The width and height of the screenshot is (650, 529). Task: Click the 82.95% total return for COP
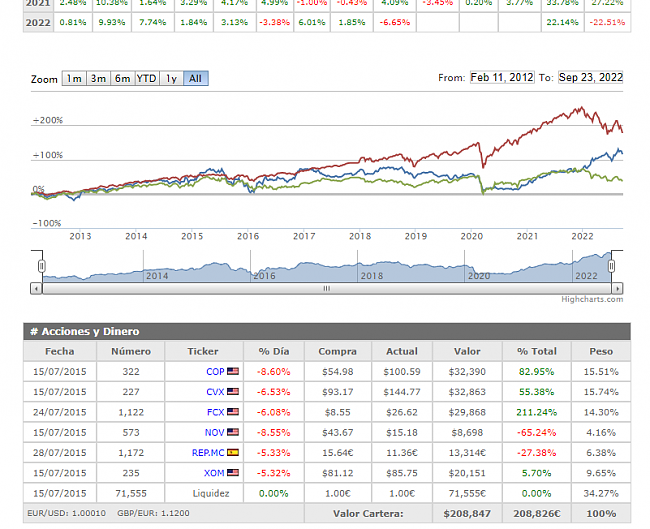[536, 372]
